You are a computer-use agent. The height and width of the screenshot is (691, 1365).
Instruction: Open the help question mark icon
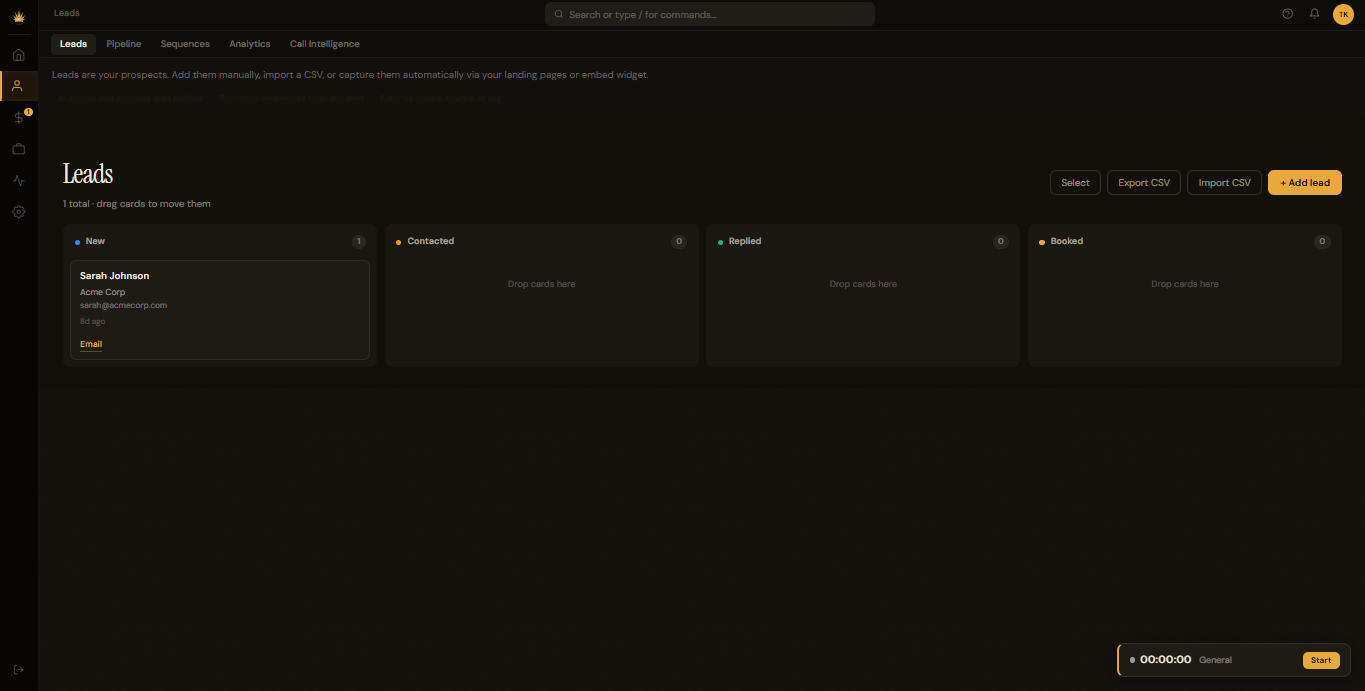click(x=1287, y=14)
